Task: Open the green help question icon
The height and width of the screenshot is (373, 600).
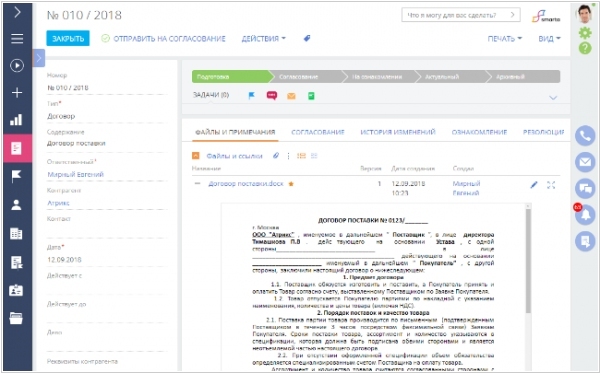Action: pos(585,48)
